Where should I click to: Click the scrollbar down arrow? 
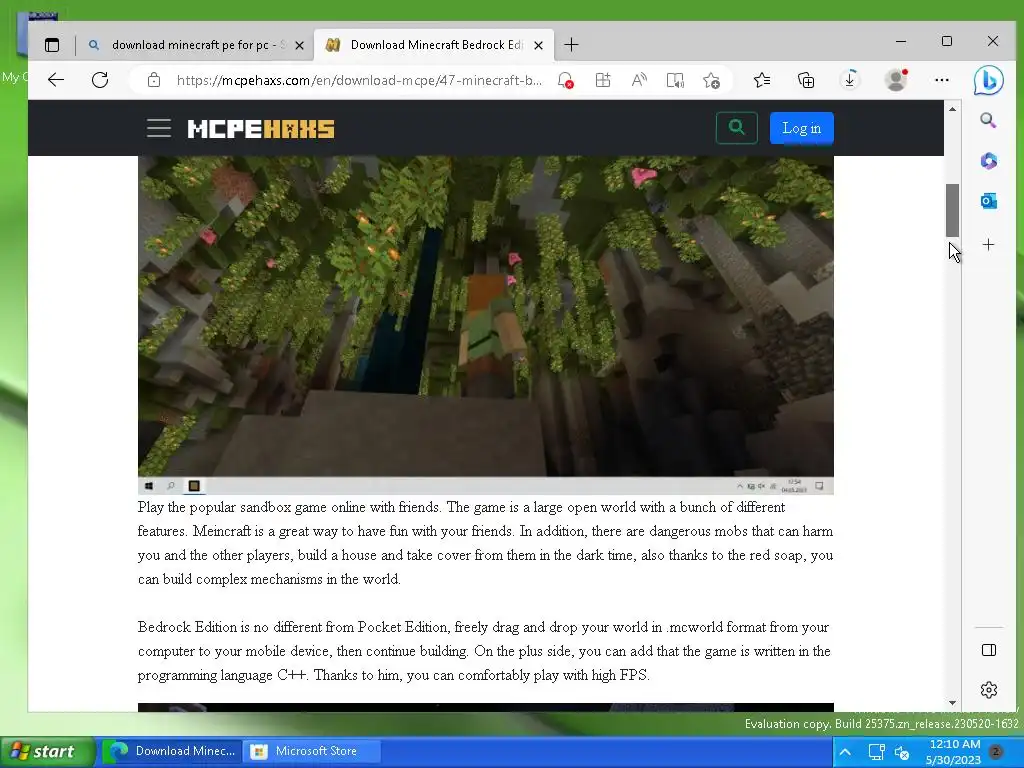tap(952, 703)
